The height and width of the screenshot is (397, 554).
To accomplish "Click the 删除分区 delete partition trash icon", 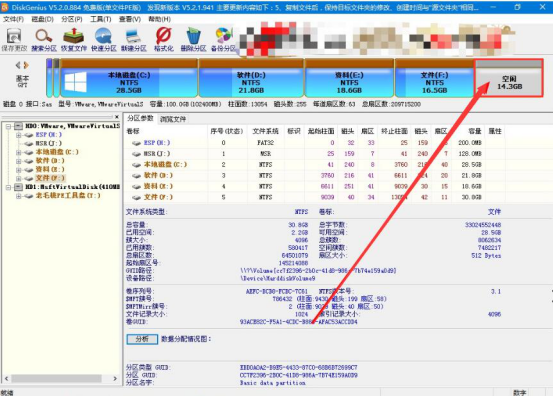I will pos(193,40).
